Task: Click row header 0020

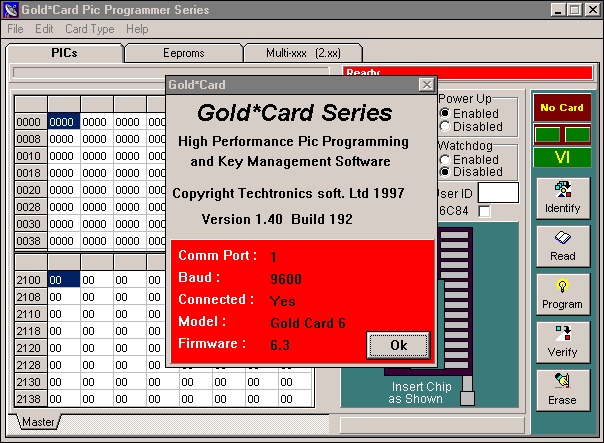Action: point(31,190)
